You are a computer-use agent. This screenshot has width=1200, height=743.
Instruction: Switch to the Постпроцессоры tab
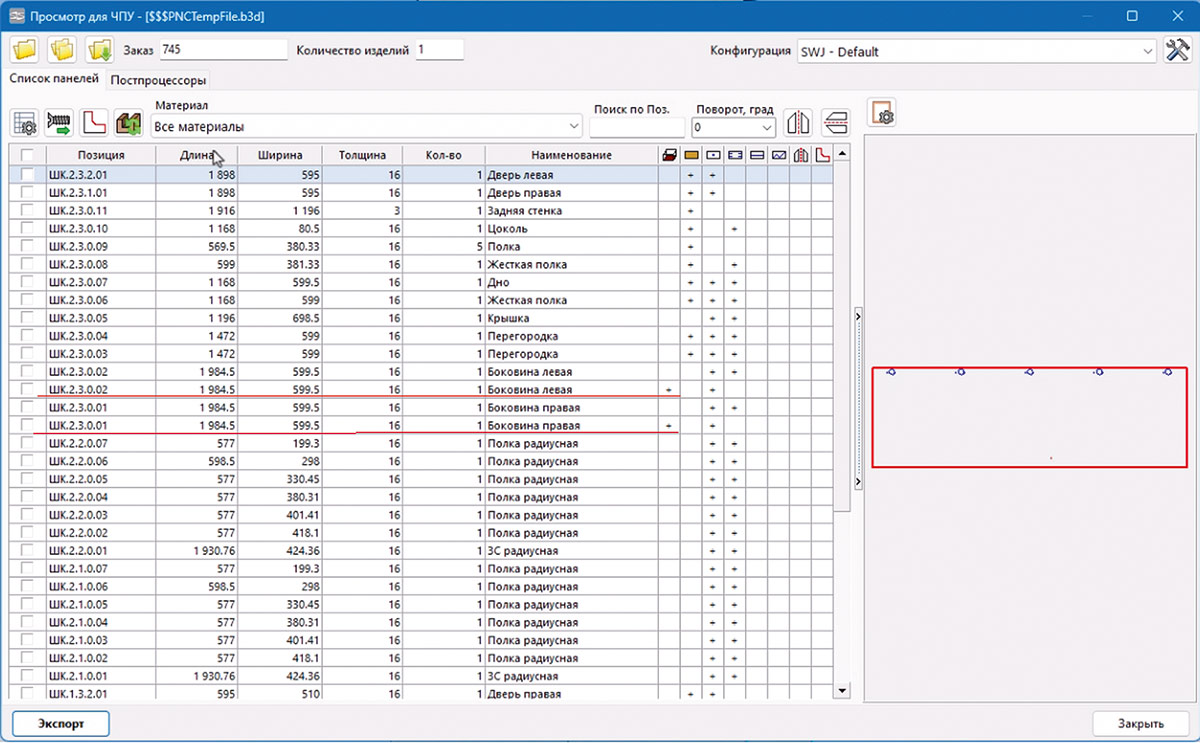click(158, 80)
